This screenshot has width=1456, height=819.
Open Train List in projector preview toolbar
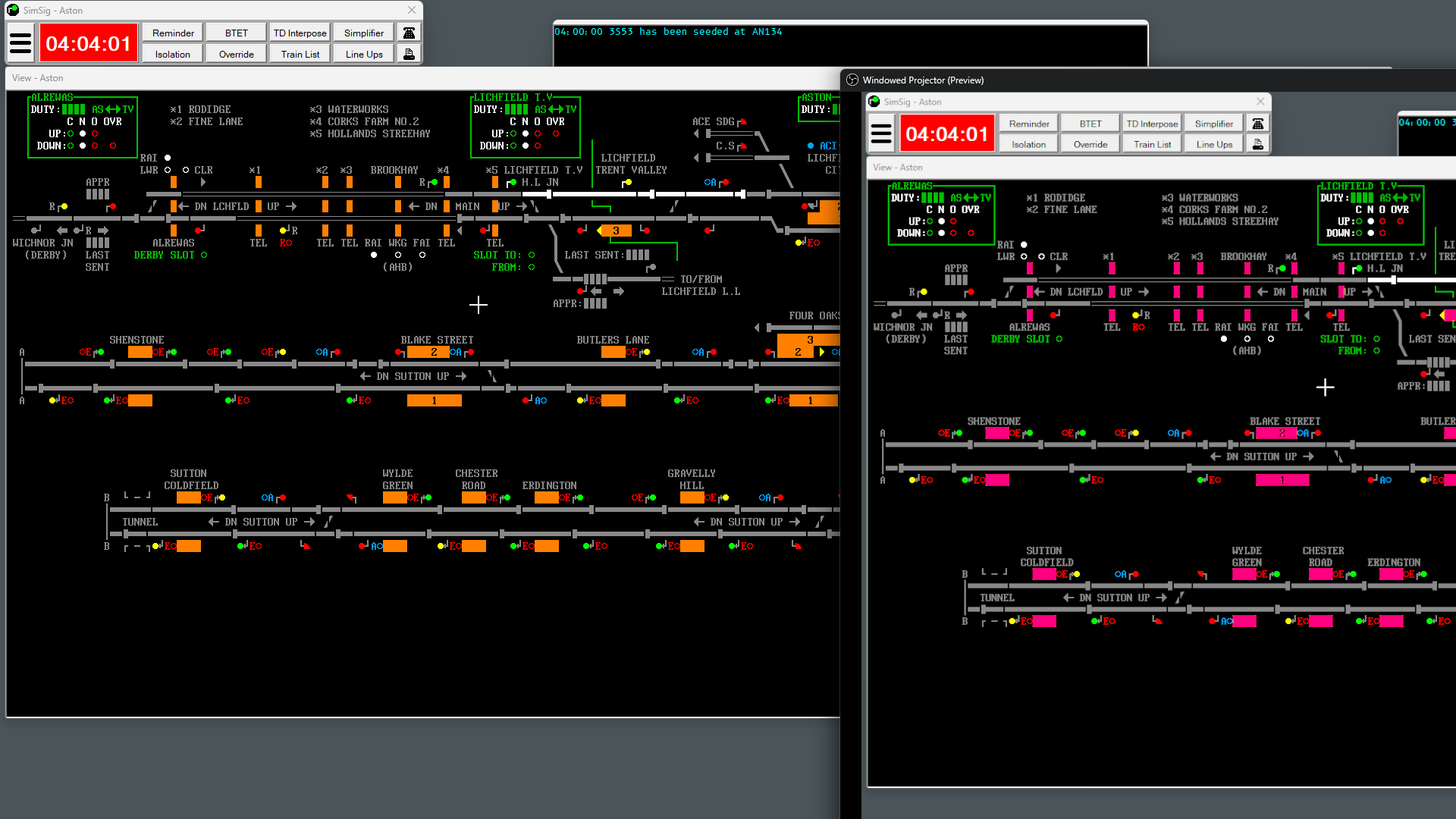(x=1153, y=144)
